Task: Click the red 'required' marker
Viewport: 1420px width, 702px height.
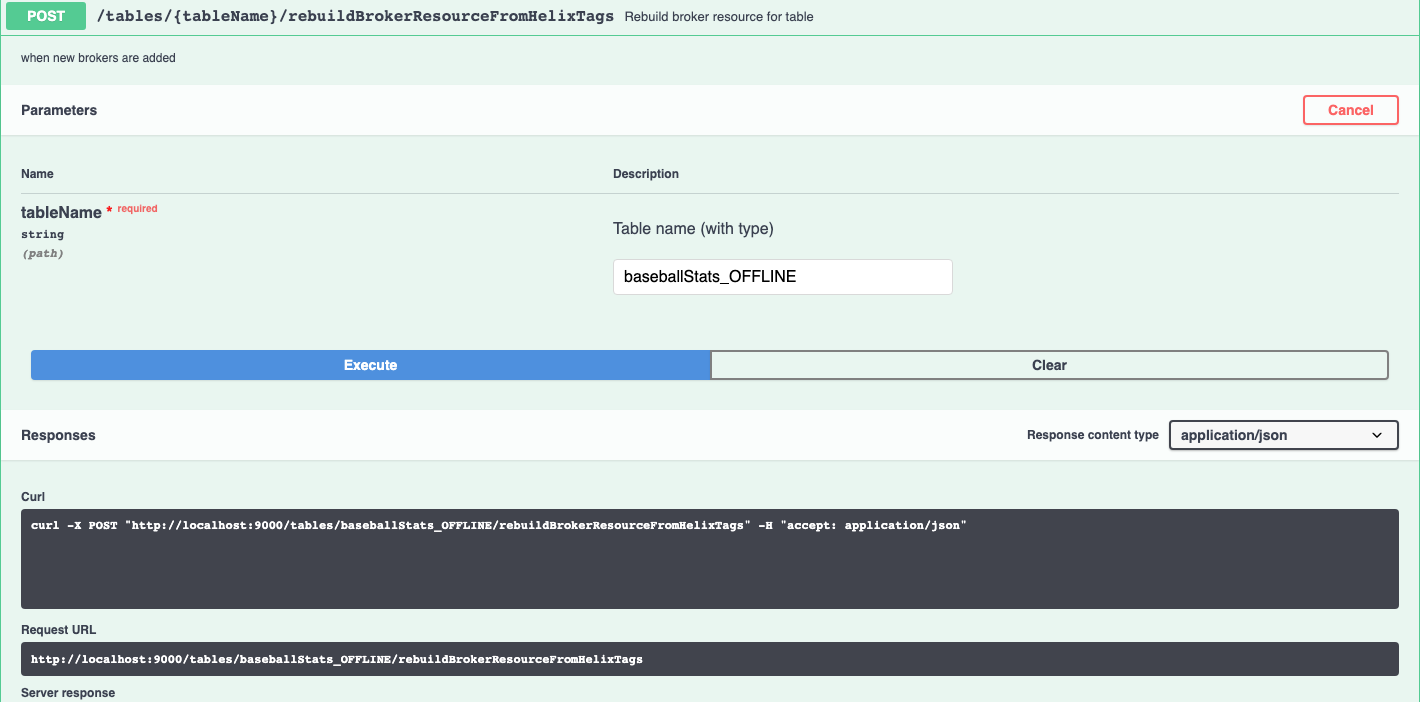Action: coord(137,209)
